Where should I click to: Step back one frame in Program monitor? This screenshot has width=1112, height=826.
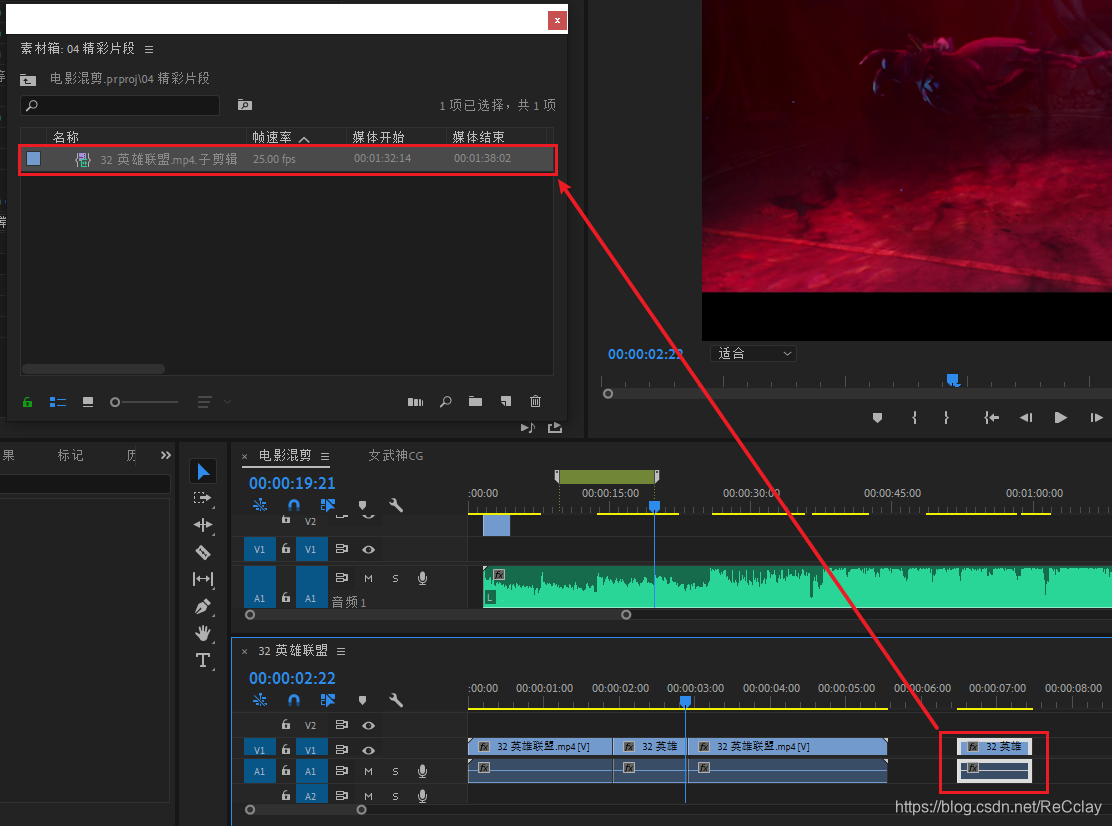pyautogui.click(x=1025, y=418)
